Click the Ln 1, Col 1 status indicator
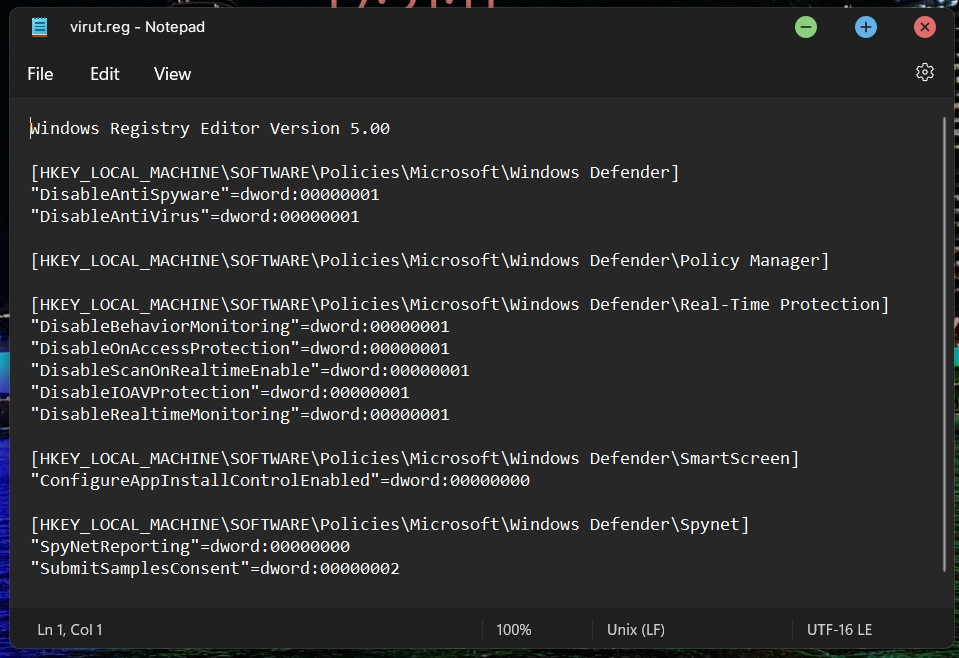The image size is (959, 658). (70, 629)
